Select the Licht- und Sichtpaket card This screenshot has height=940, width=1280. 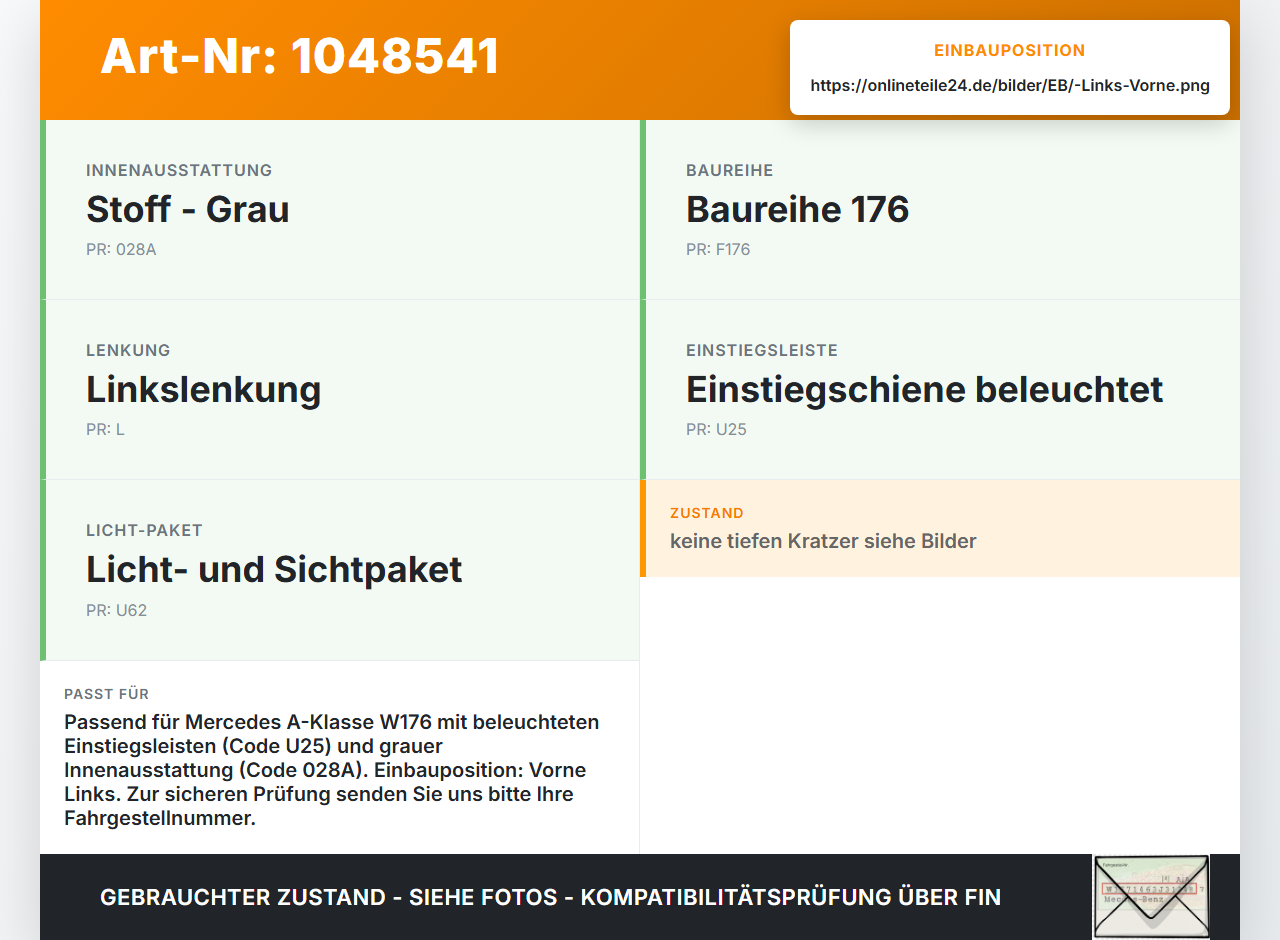[x=340, y=570]
